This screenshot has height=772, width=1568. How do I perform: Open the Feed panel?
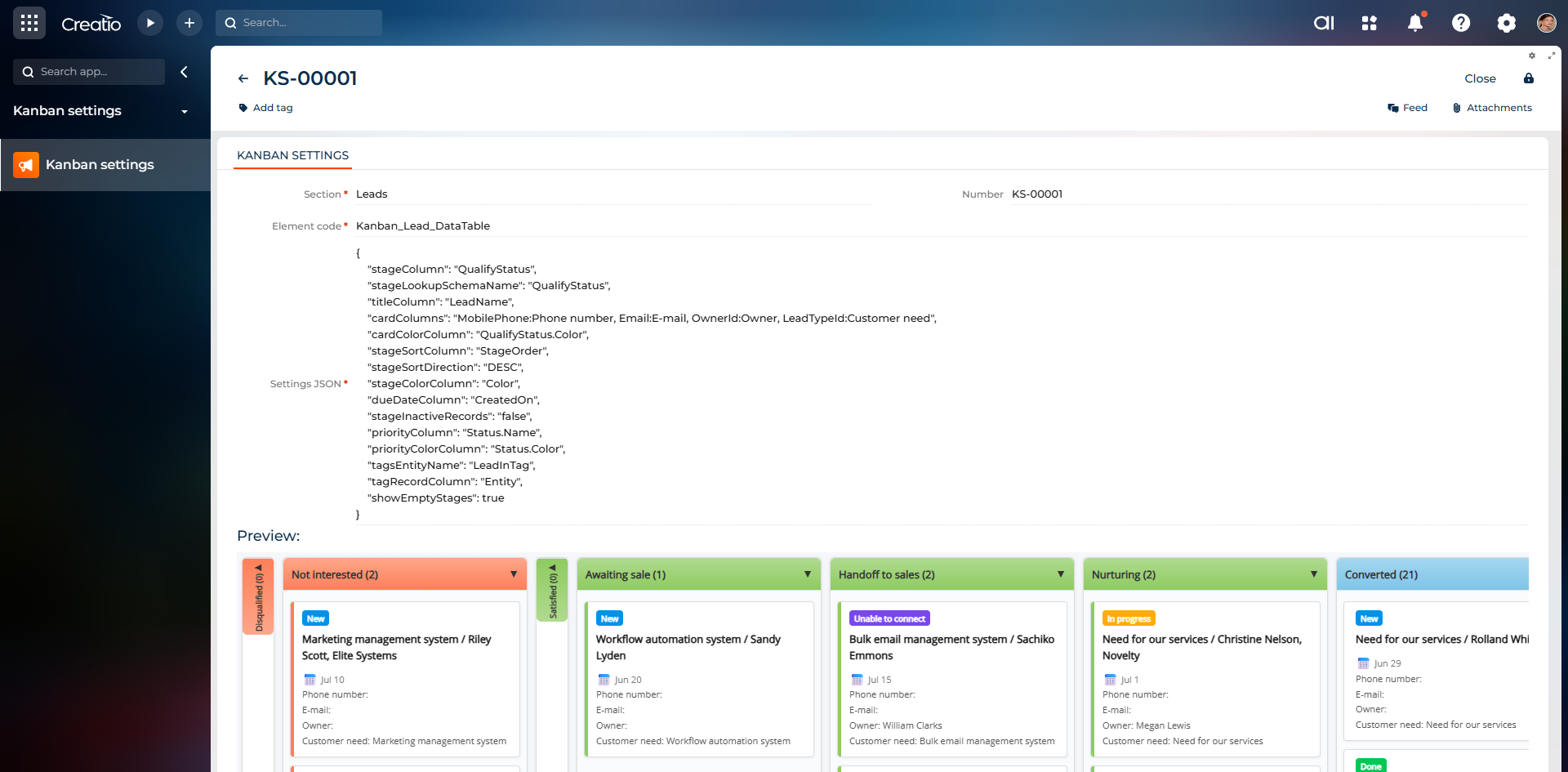(1407, 108)
